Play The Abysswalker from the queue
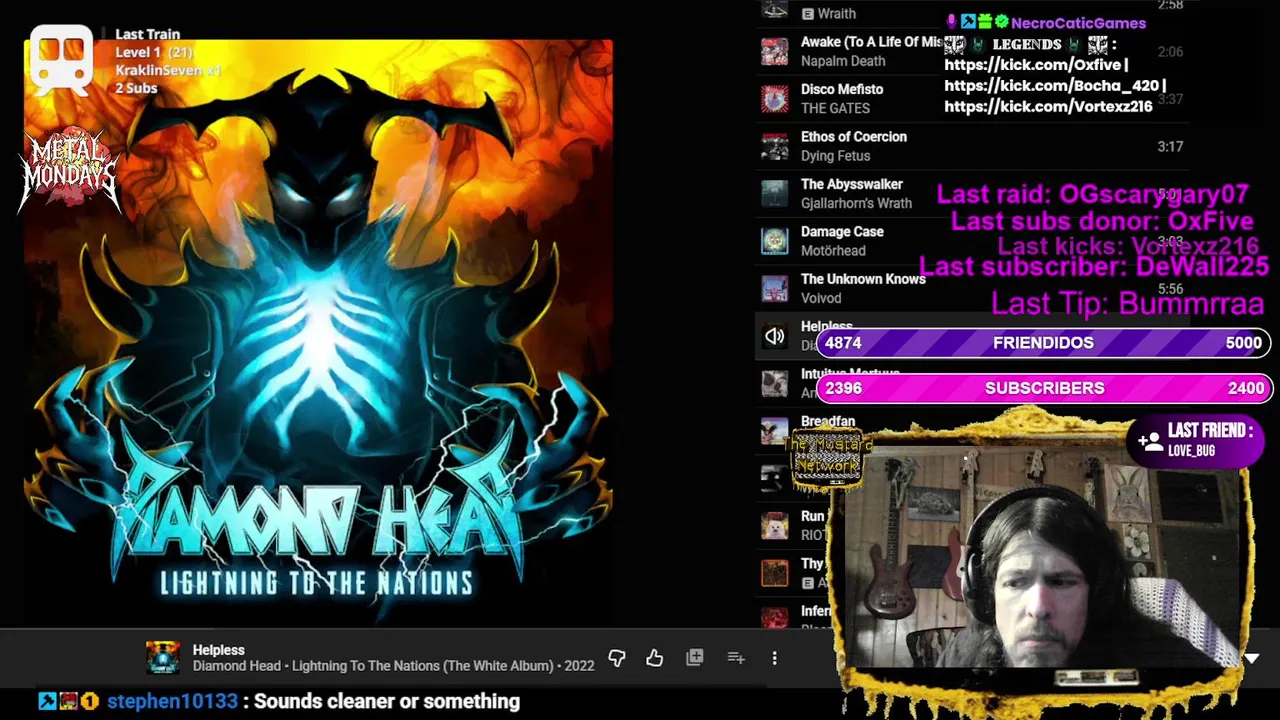Screen dimensions: 1280x720 coord(852,184)
